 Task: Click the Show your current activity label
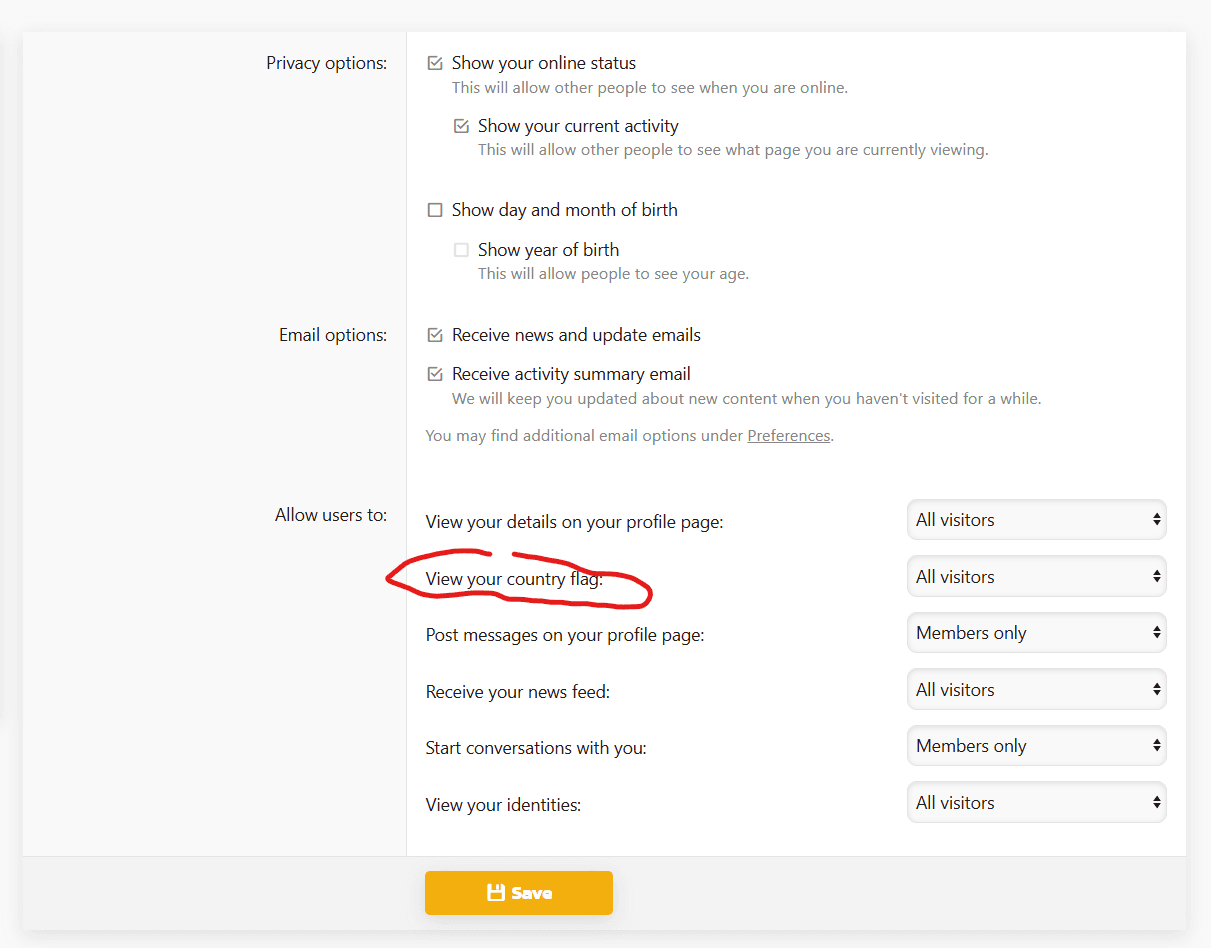[x=578, y=126]
